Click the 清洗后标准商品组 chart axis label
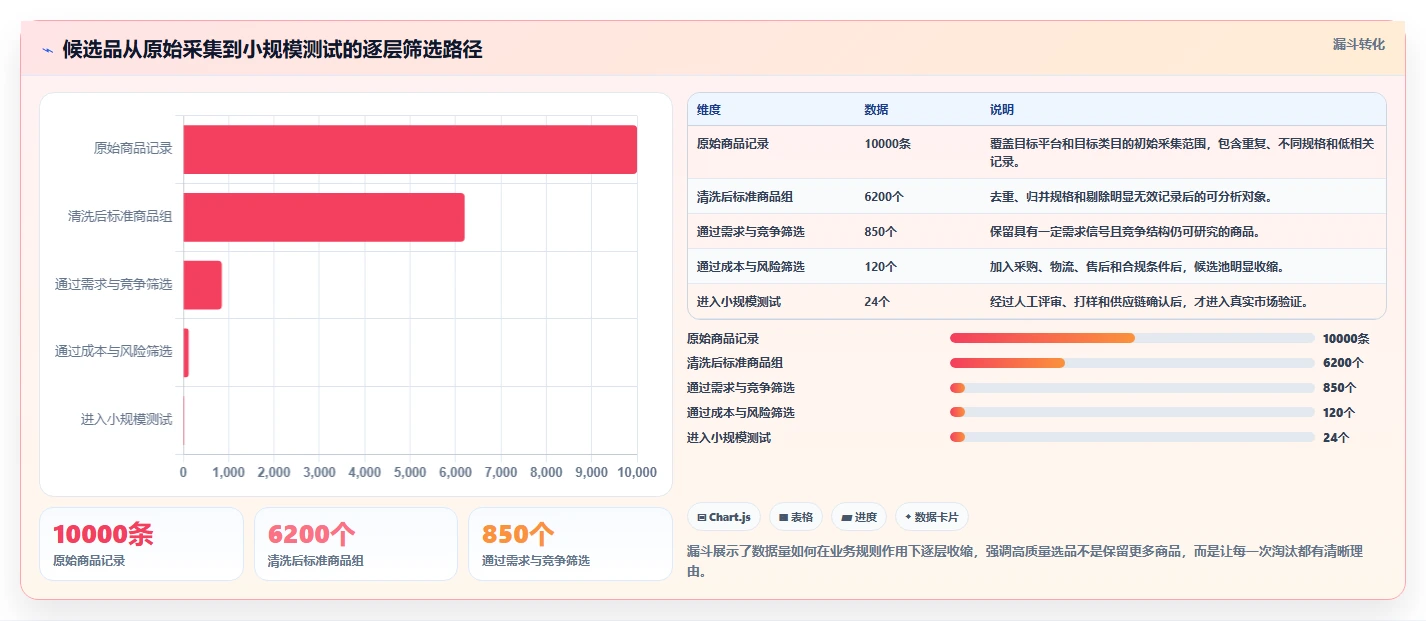Image resolution: width=1426 pixels, height=621 pixels. pyautogui.click(x=120, y=217)
